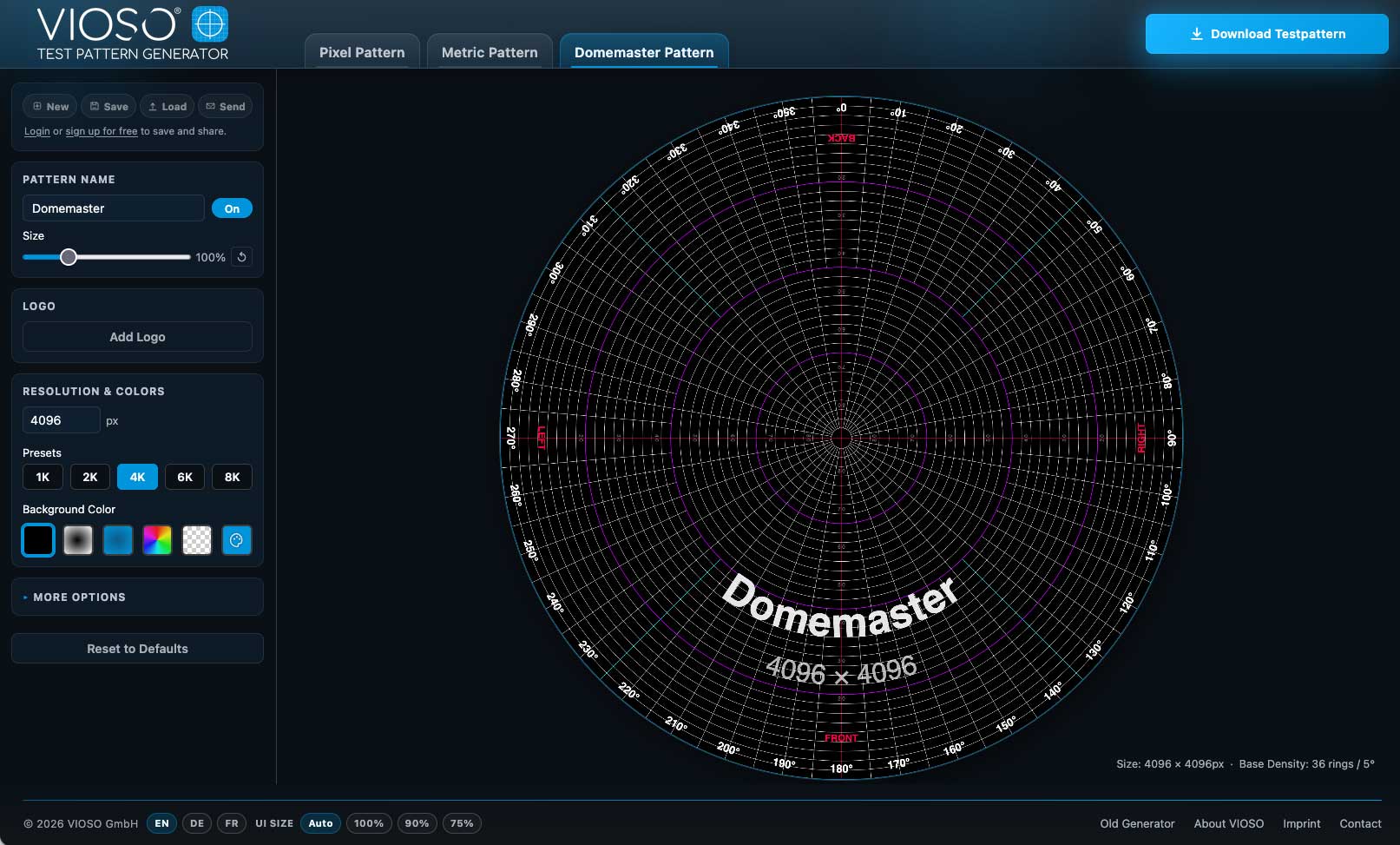This screenshot has width=1400, height=845.
Task: Click the Domemaster preview pattern image
Action: pos(841,438)
